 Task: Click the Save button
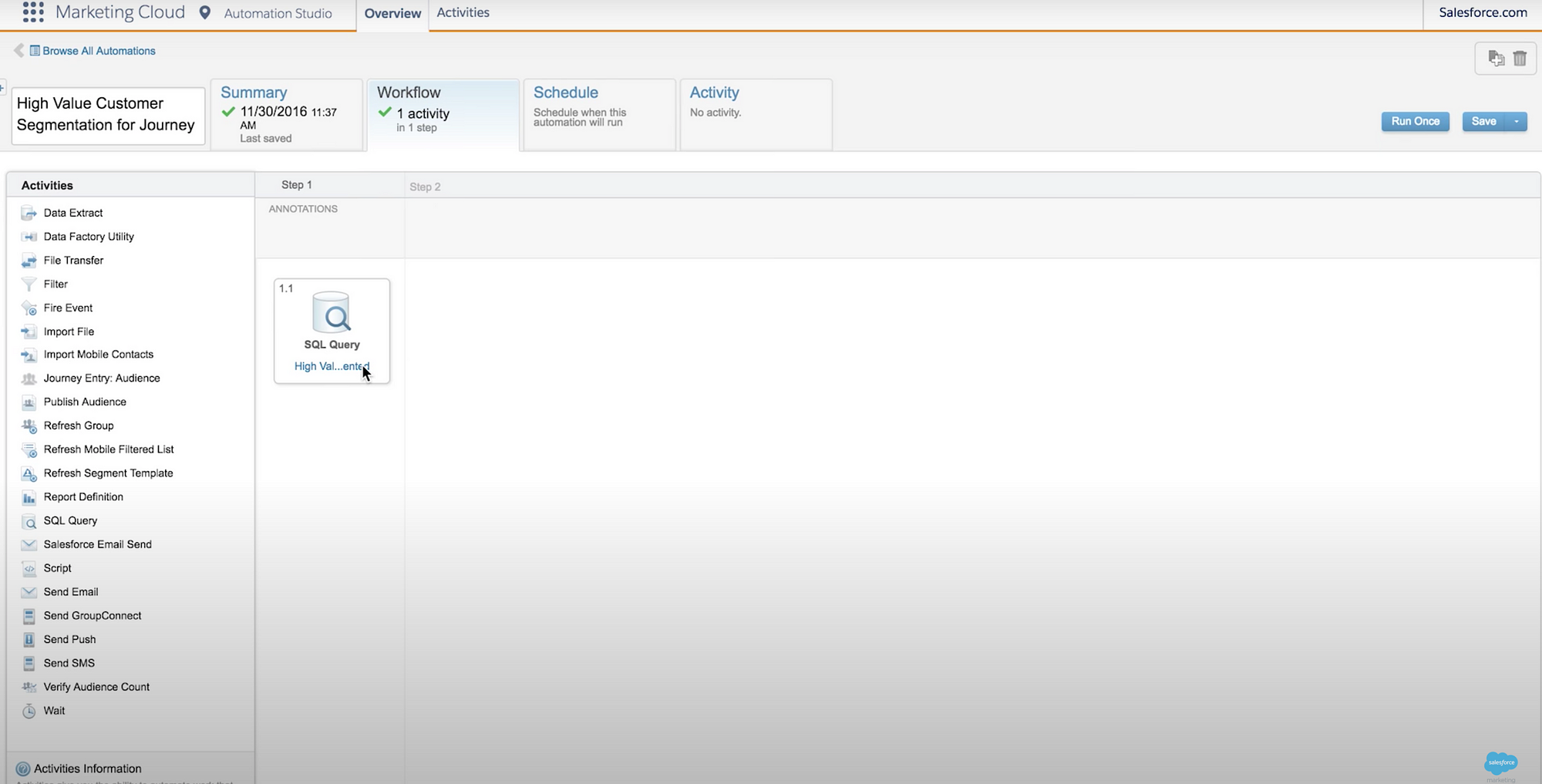tap(1483, 122)
